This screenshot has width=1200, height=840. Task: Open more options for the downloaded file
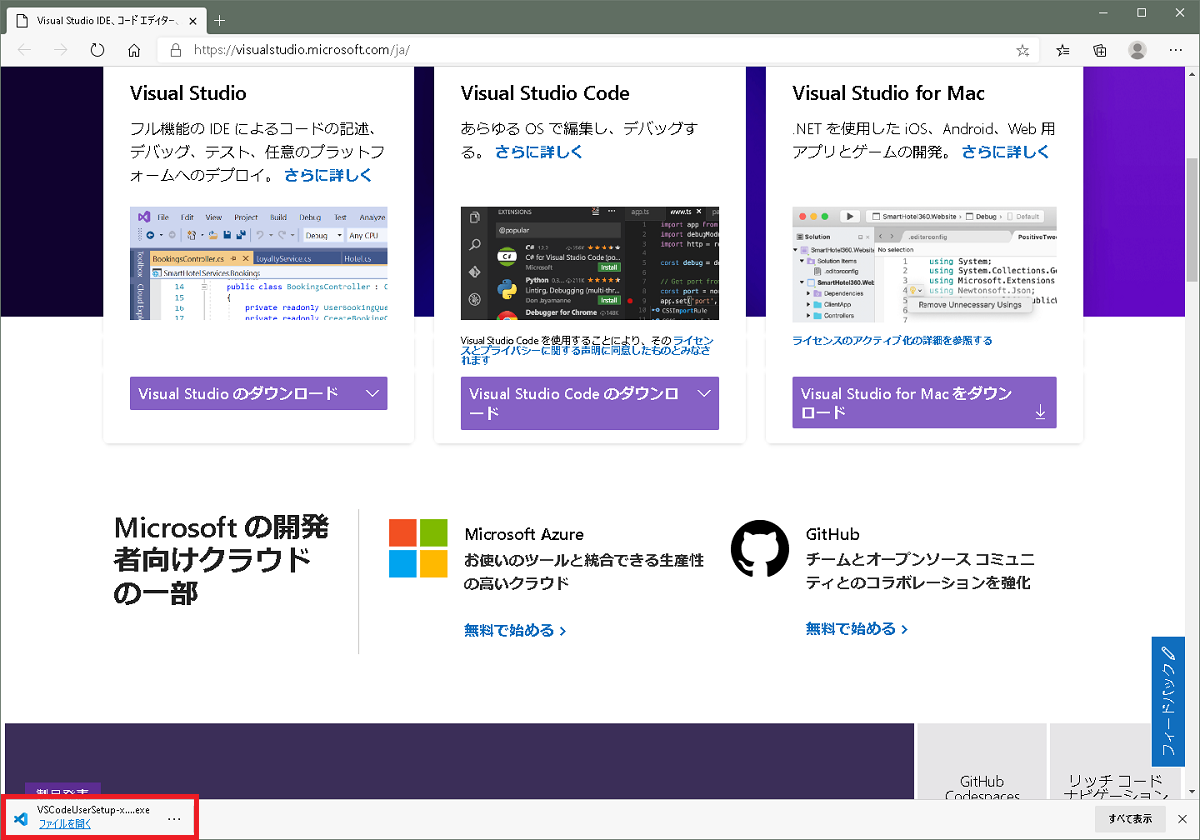[x=173, y=819]
